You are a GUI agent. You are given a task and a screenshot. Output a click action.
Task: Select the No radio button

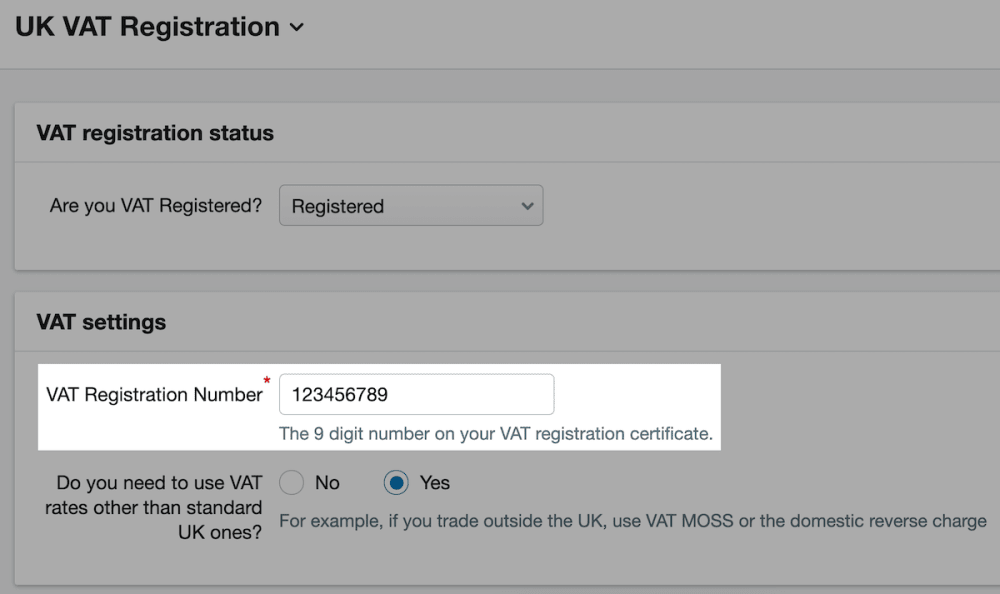(x=291, y=483)
